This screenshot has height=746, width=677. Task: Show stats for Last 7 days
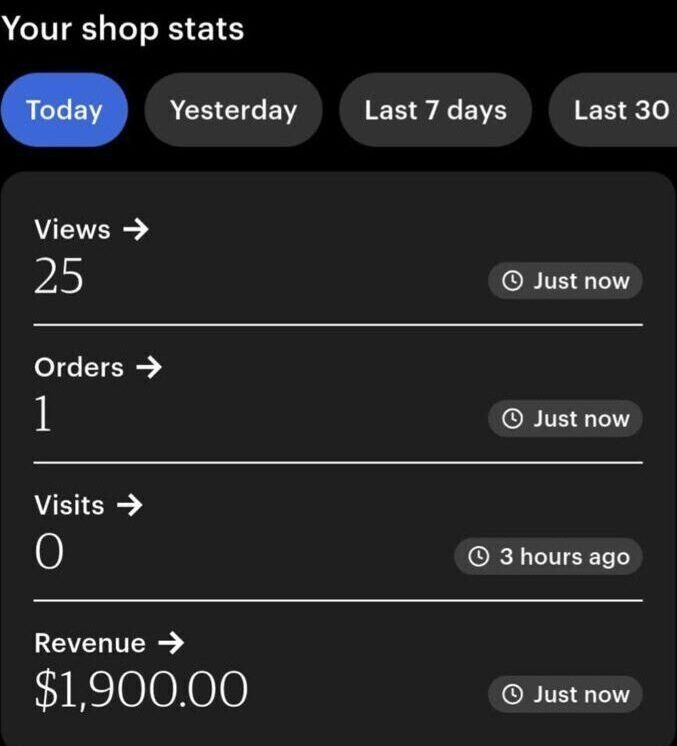point(435,110)
